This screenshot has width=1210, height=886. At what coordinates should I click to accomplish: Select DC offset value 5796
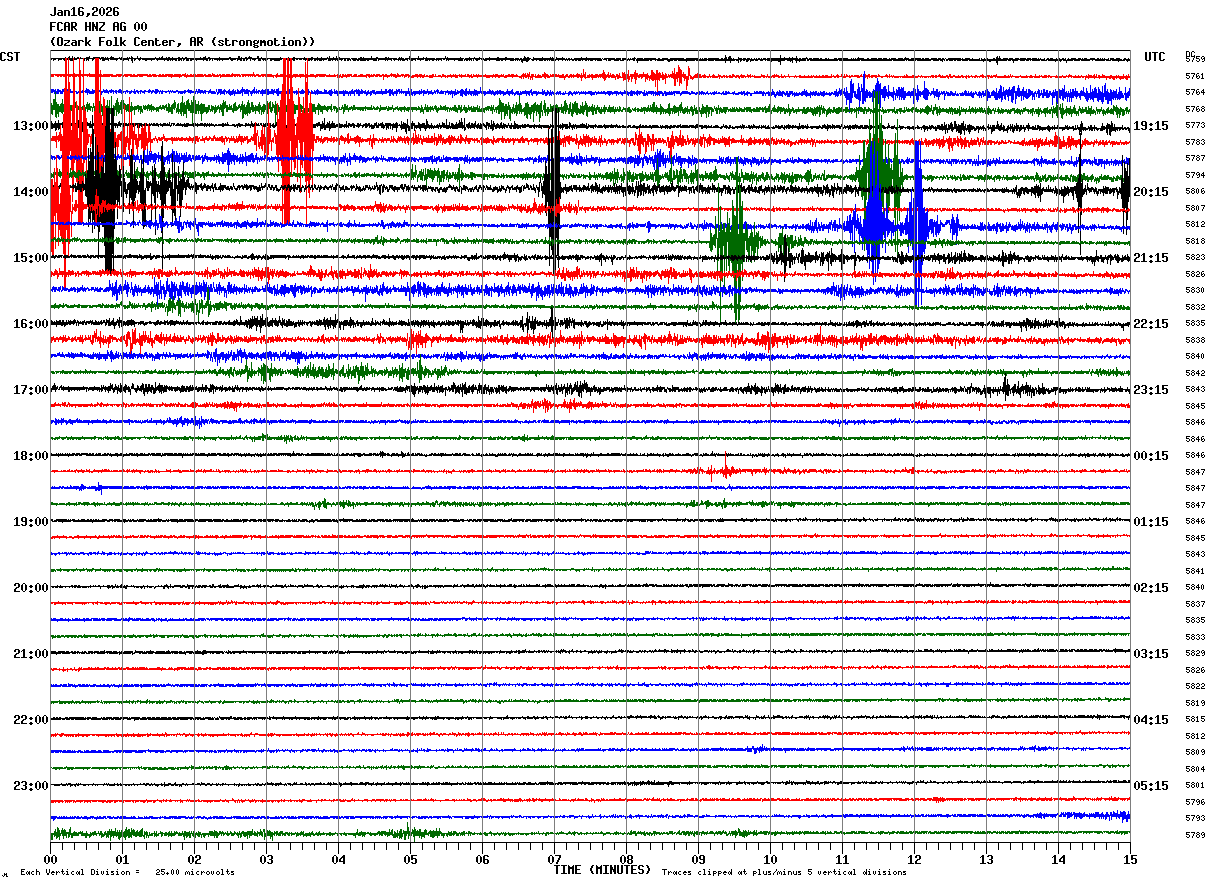(x=1195, y=802)
